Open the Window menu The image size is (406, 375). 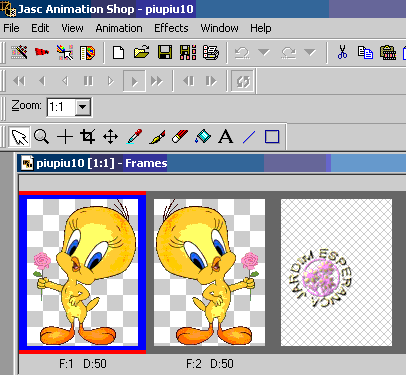219,28
